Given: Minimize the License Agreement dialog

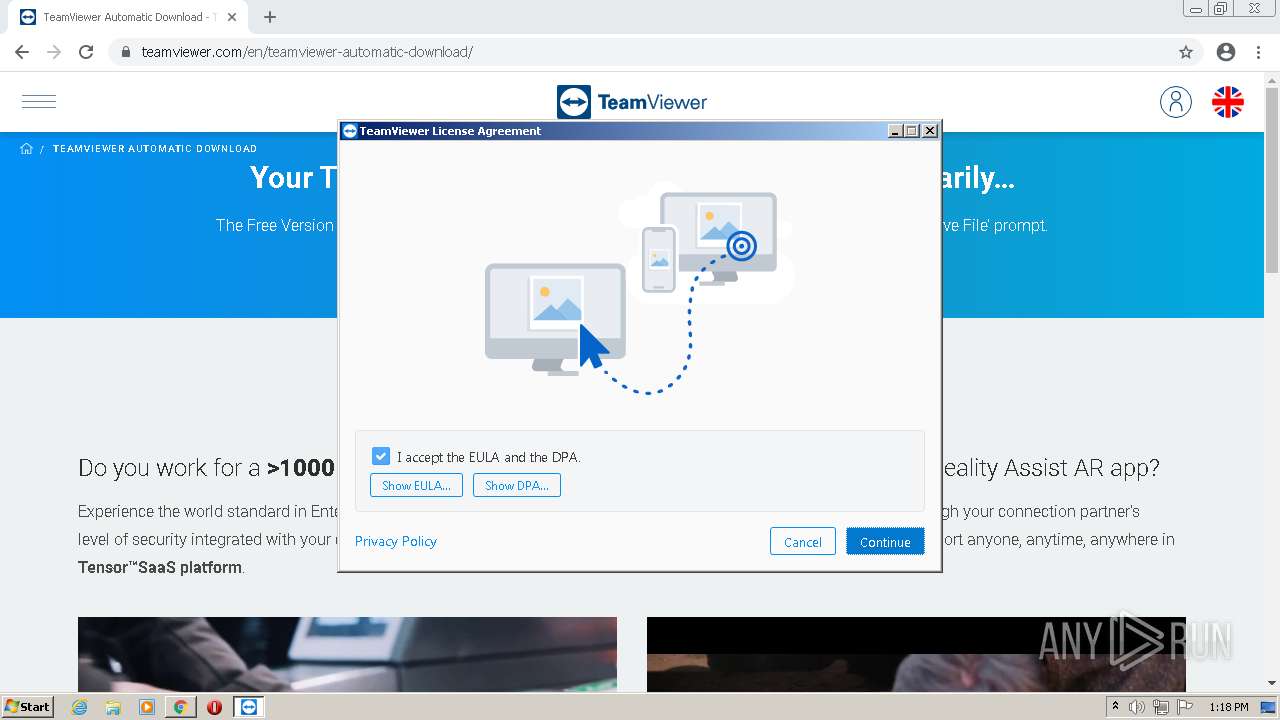Looking at the screenshot, I should pos(895,131).
